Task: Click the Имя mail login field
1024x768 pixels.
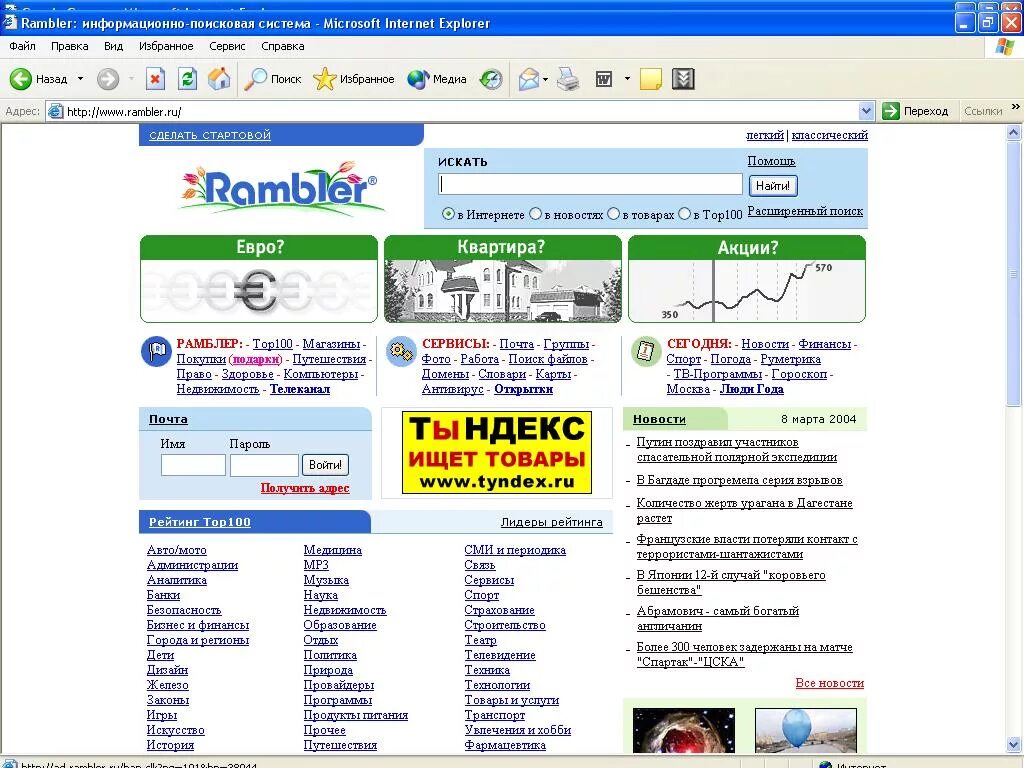Action: coord(193,465)
